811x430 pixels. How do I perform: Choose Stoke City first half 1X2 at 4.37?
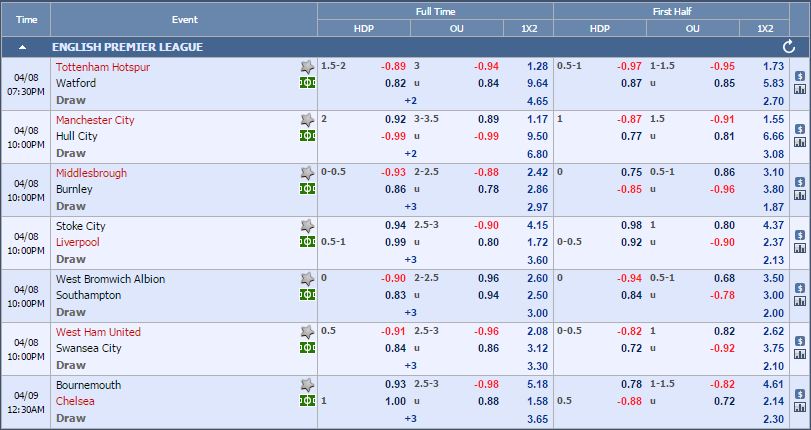tap(774, 226)
